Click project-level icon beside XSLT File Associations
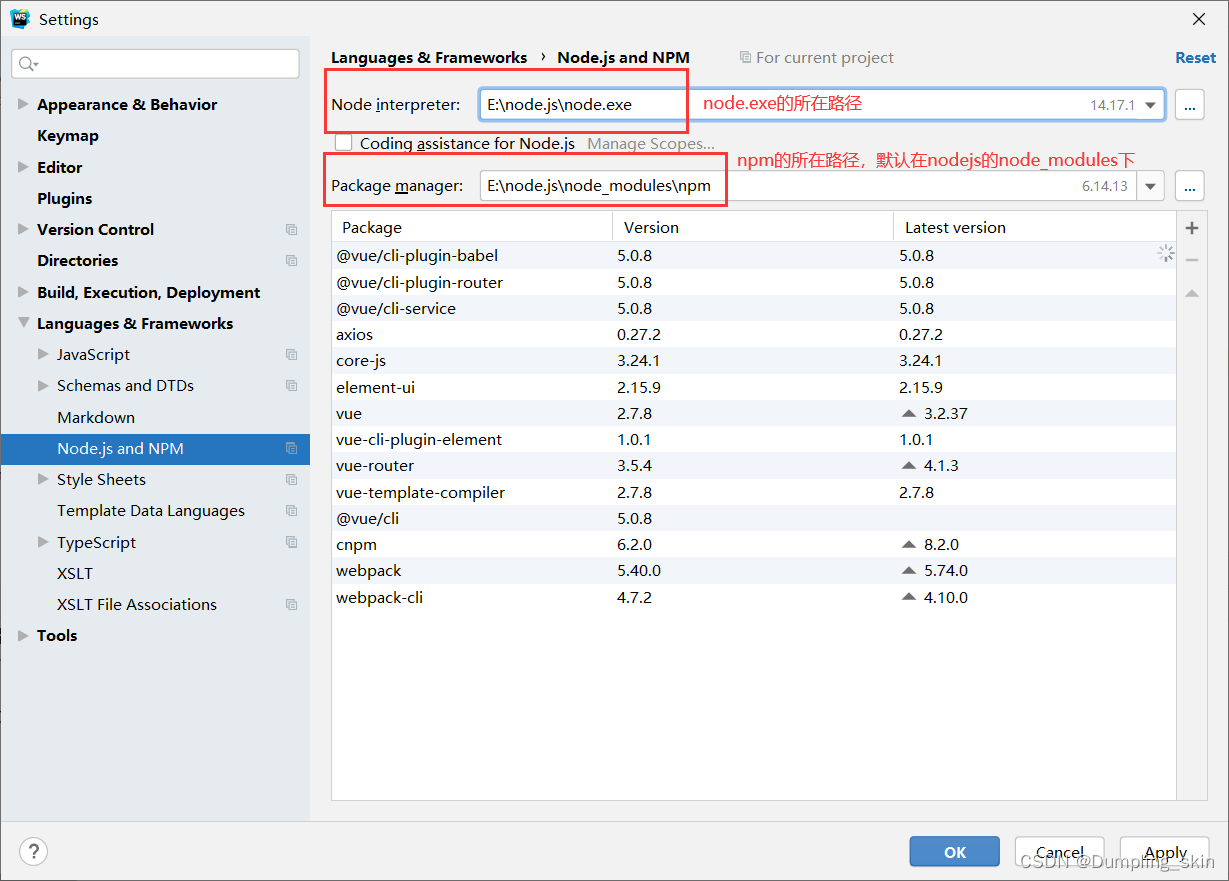The width and height of the screenshot is (1229, 881). 291,605
